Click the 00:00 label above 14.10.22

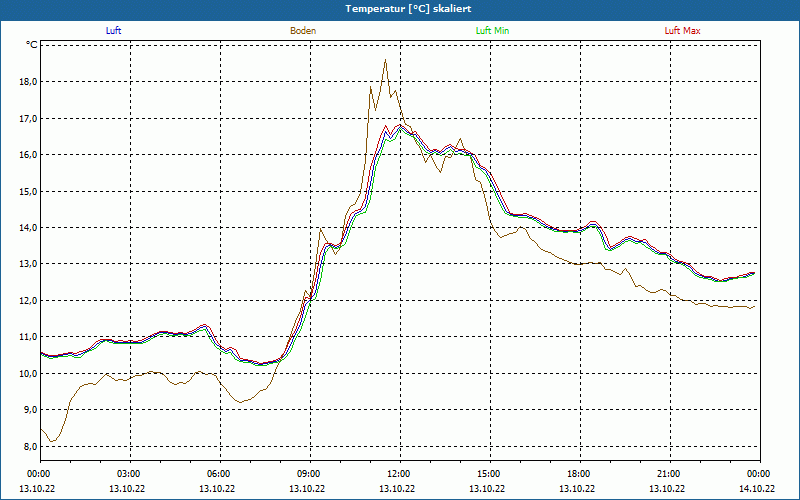(x=760, y=474)
